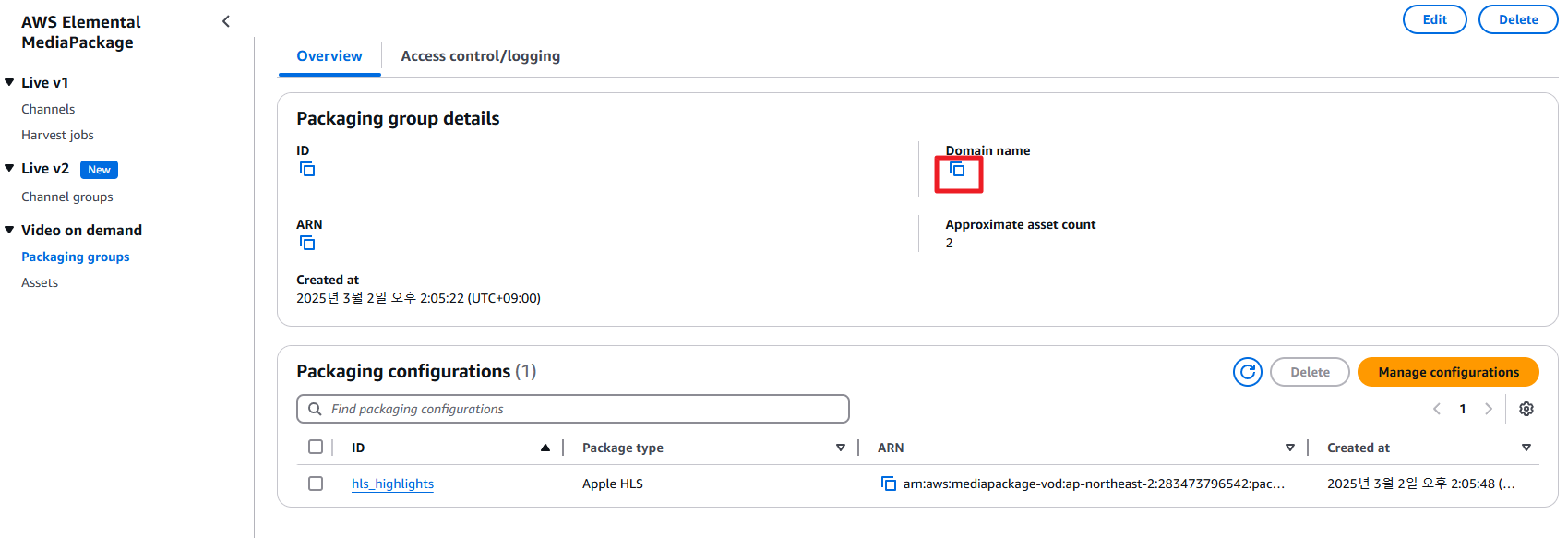
Task: Click Manage configurations button
Action: (x=1448, y=372)
